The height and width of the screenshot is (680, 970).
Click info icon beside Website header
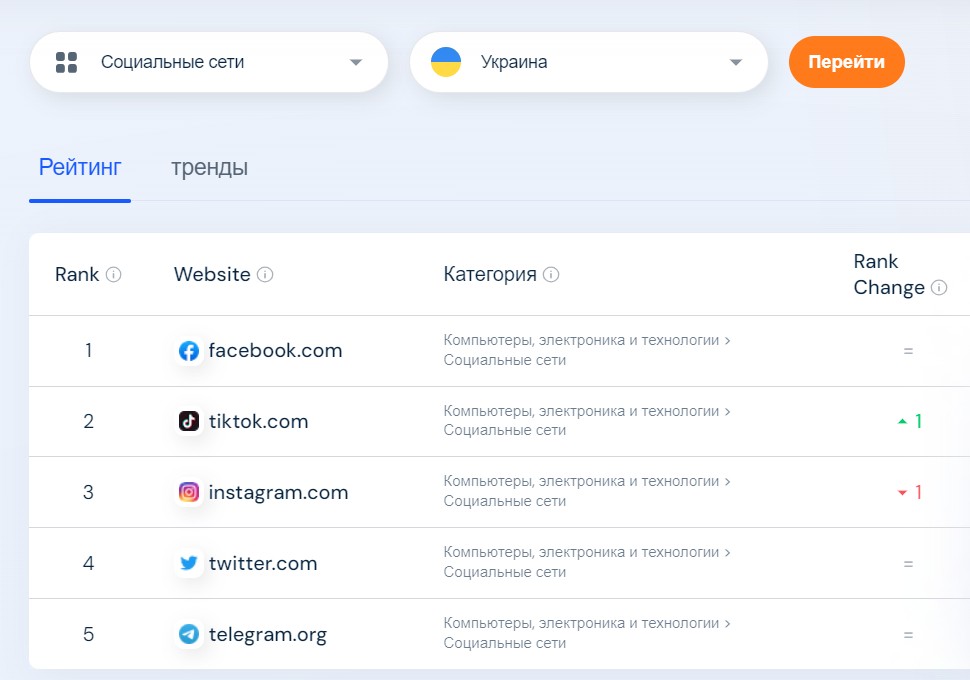pos(265,274)
